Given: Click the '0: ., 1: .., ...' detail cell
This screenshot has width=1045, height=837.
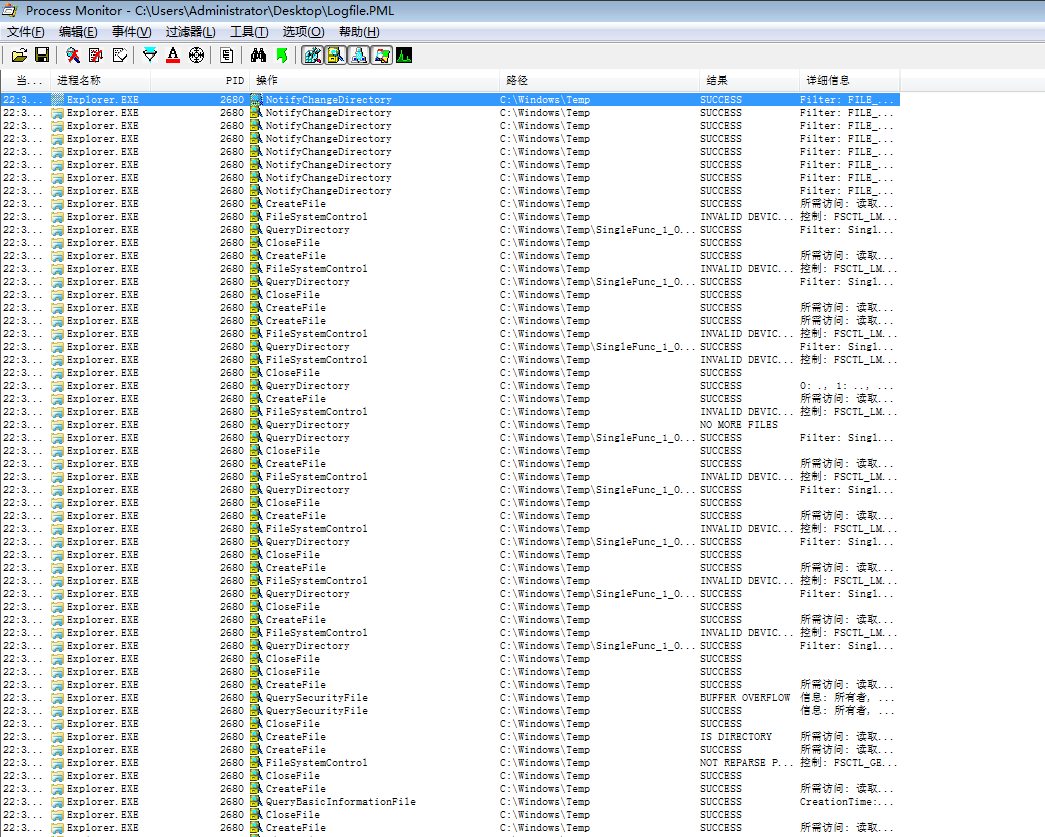Looking at the screenshot, I should (846, 386).
